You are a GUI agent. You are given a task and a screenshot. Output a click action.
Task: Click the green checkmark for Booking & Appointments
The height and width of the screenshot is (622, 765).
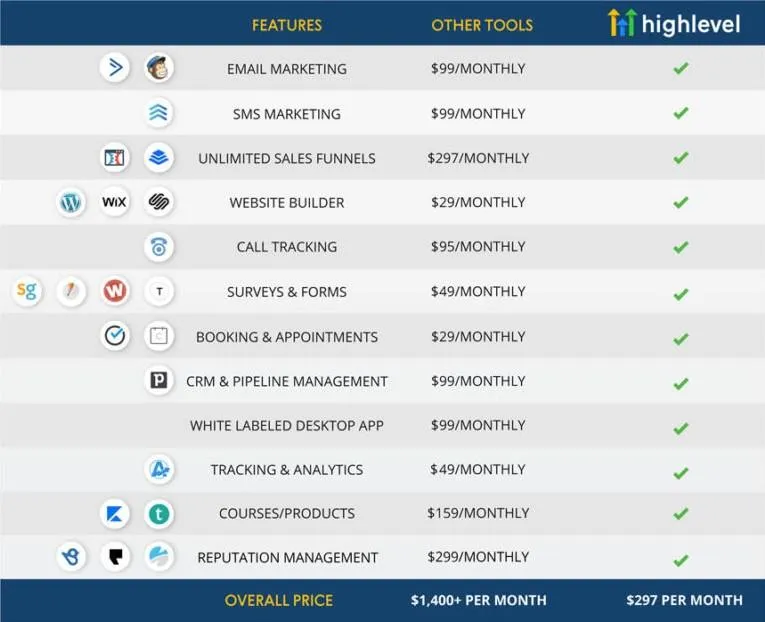tap(681, 339)
